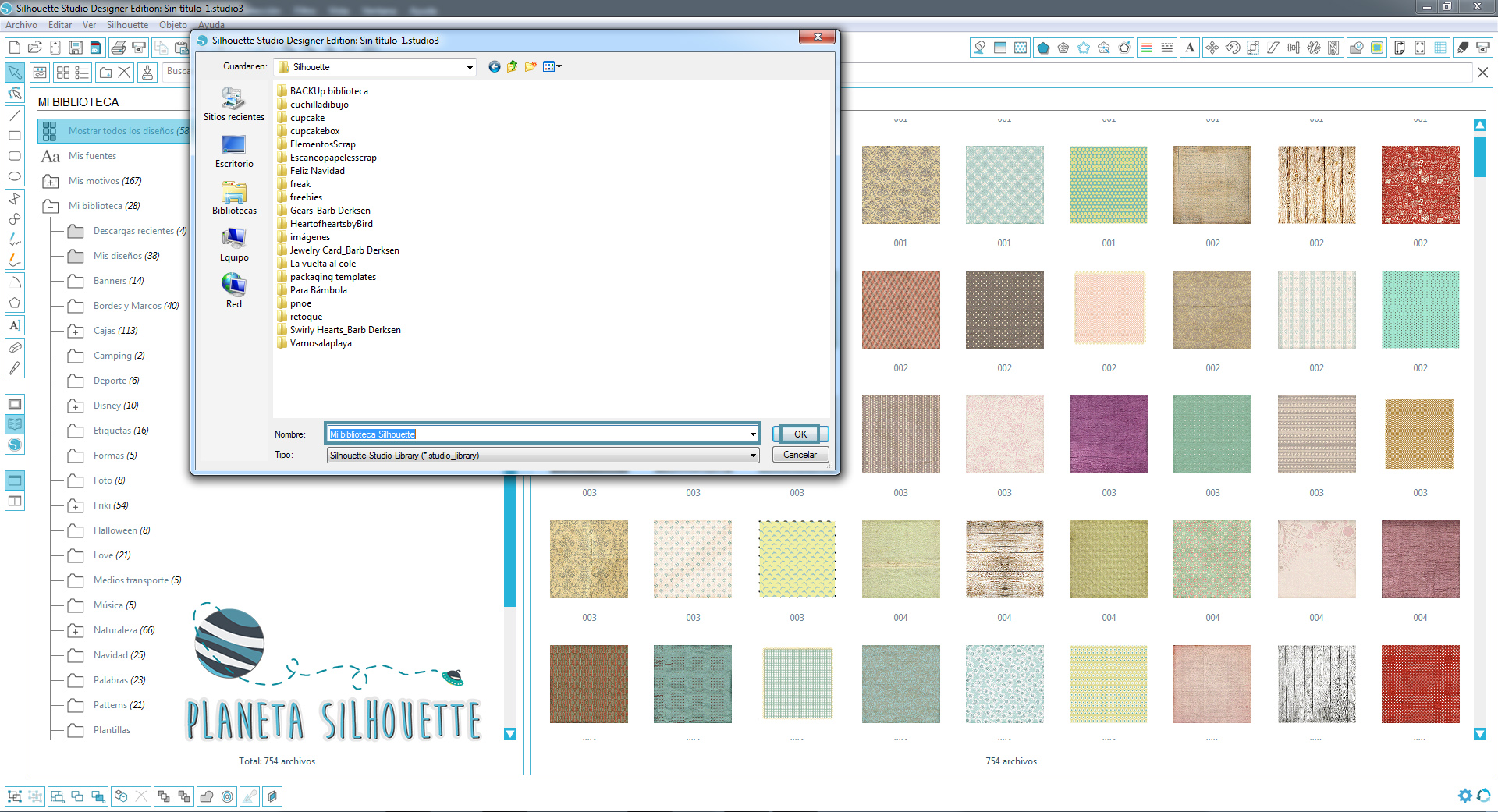Expand the 'Naturaleza' folder
1498x812 pixels.
pyautogui.click(x=76, y=631)
